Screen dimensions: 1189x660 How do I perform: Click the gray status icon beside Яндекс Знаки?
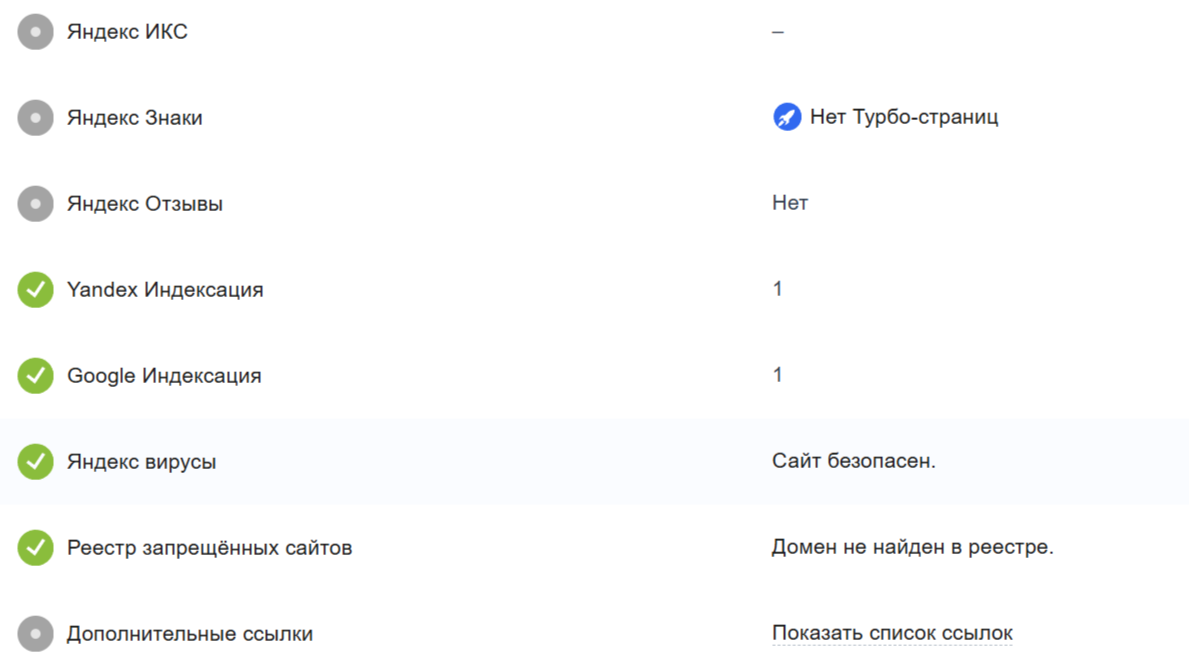[35, 118]
